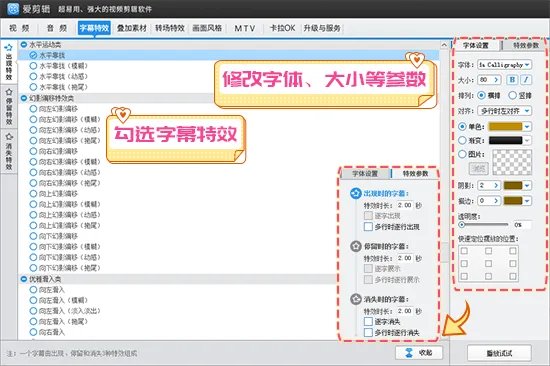Place subtitle at bottom-center position box

coord(488,276)
